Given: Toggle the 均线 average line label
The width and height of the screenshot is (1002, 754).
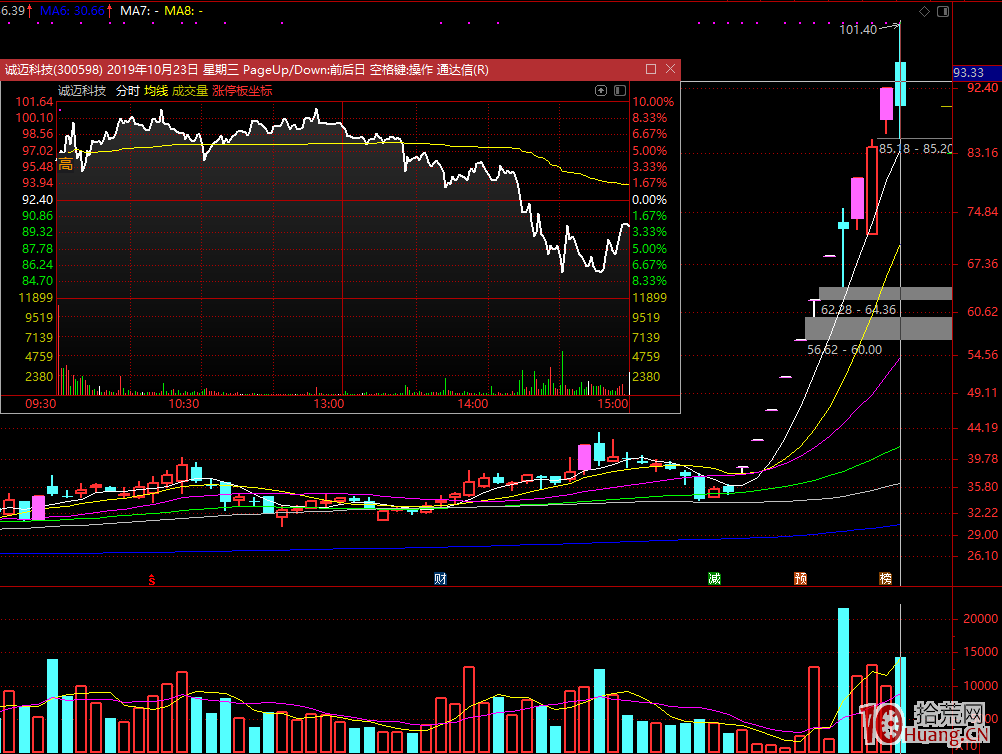Looking at the screenshot, I should (x=155, y=90).
